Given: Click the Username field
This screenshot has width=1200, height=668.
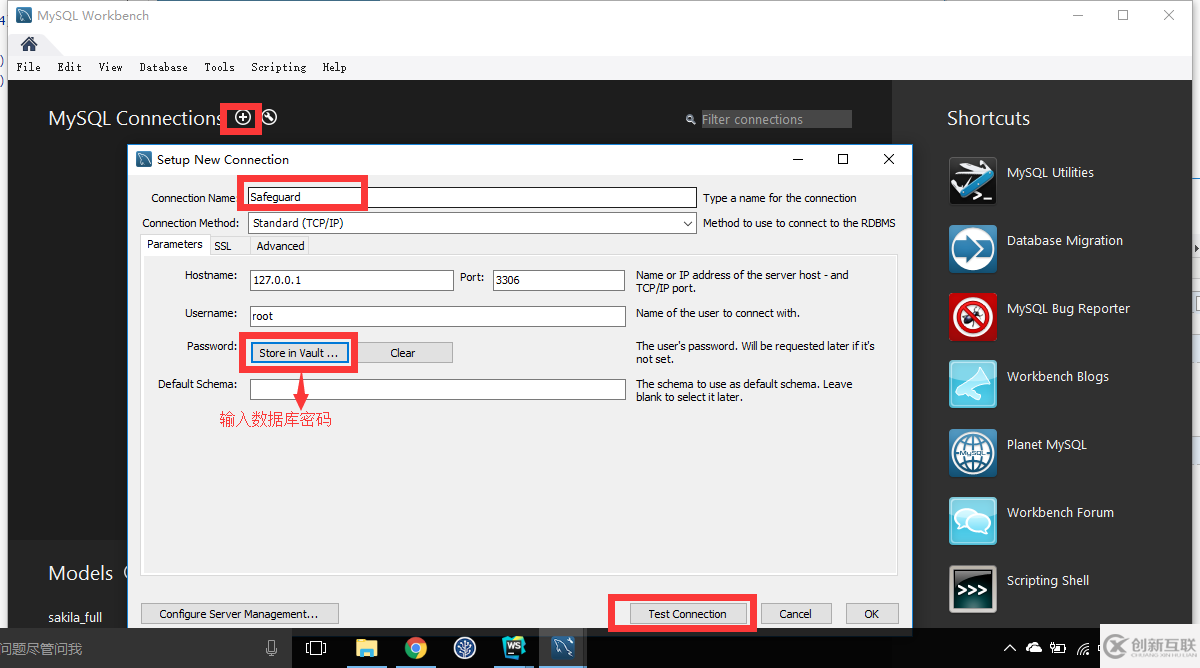Looking at the screenshot, I should pyautogui.click(x=437, y=316).
